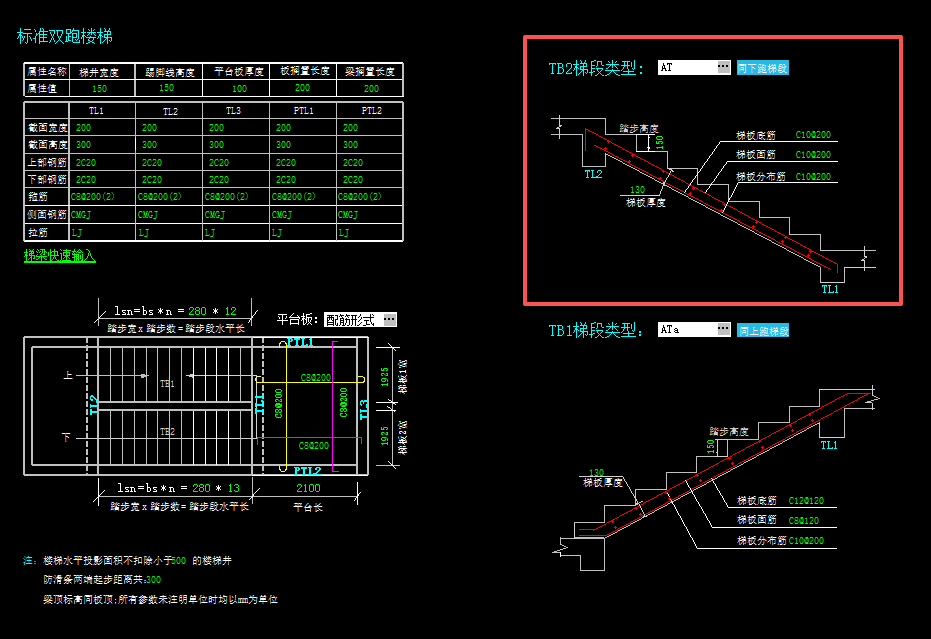Screen dimensions: 931x639
Task: Click the TB2 type field showing AT
Action: [688, 67]
